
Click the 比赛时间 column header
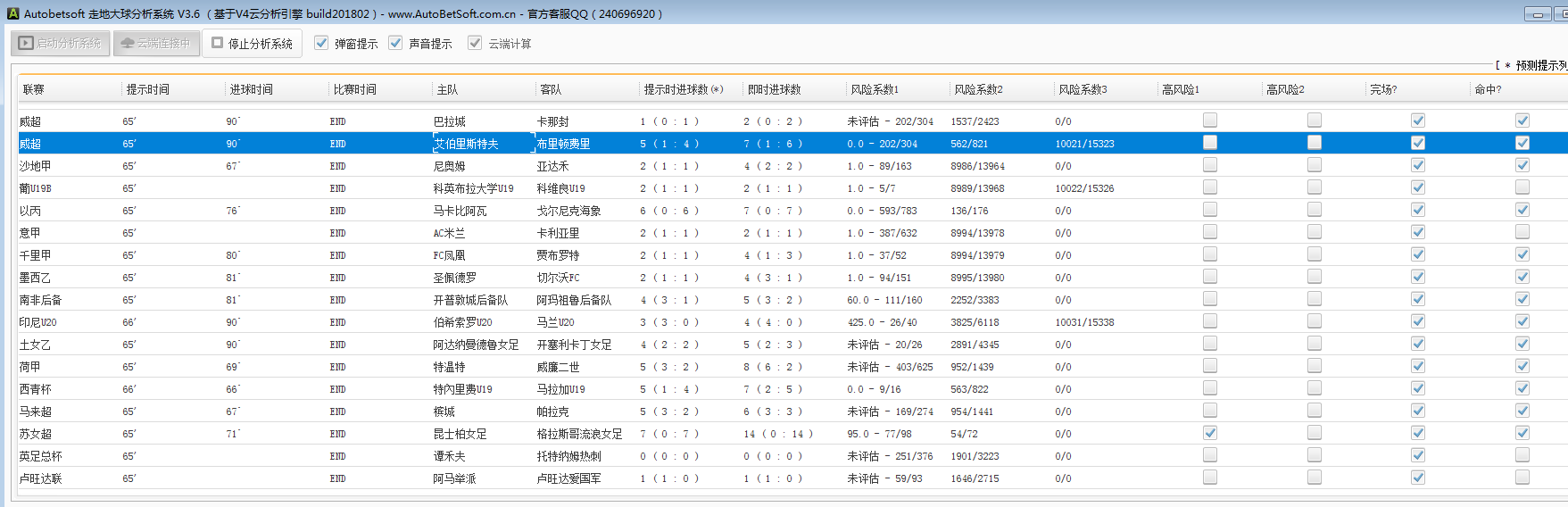(x=354, y=89)
